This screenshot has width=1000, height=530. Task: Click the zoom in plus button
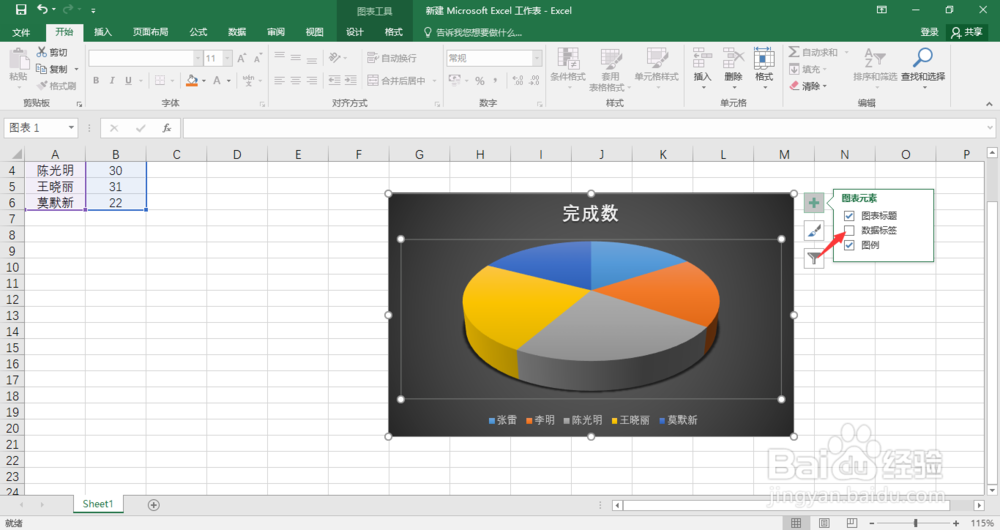click(x=956, y=523)
